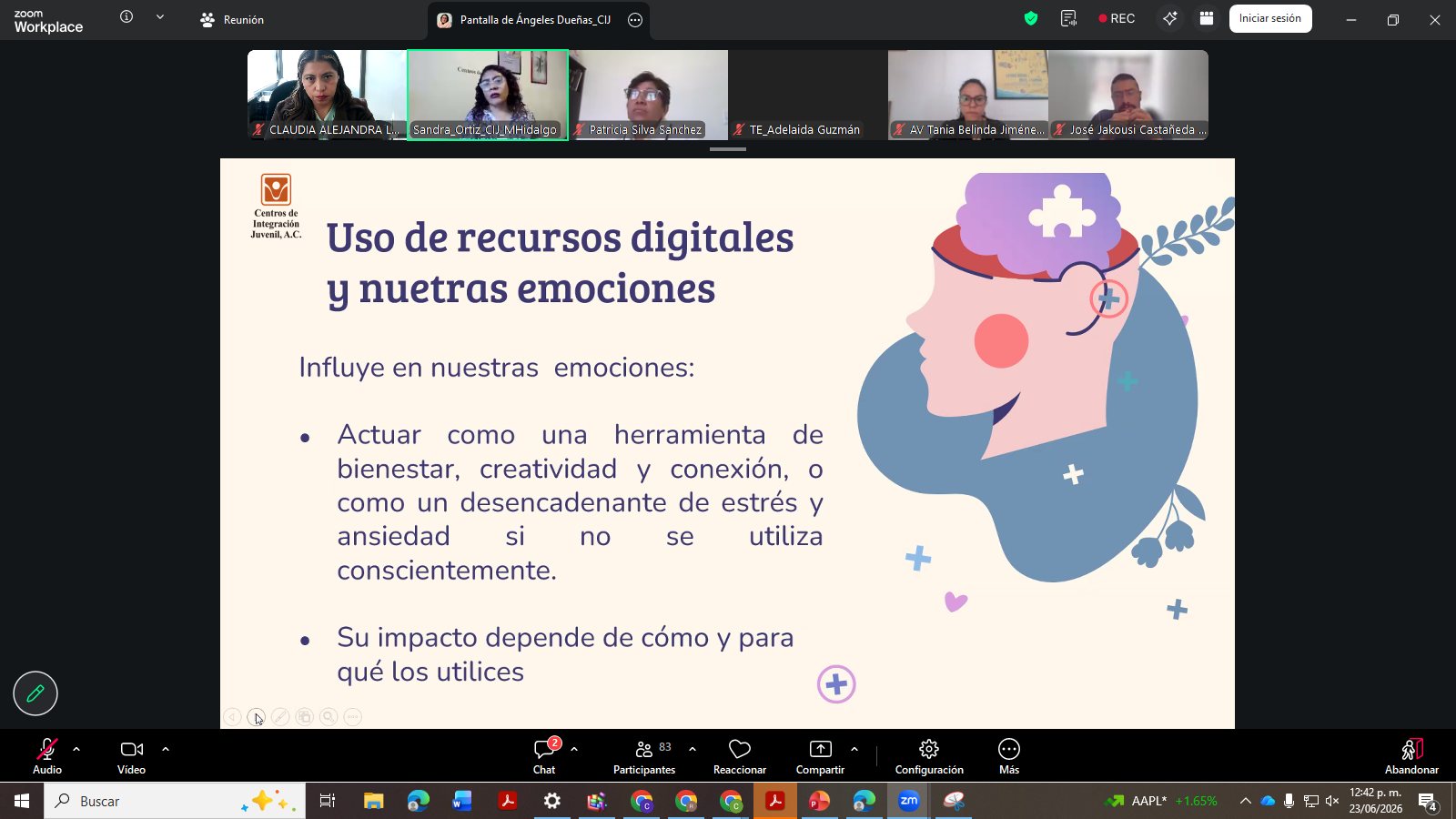Expand the chevron next to Participantes
Screen dimensions: 1456x819
pos(693,749)
